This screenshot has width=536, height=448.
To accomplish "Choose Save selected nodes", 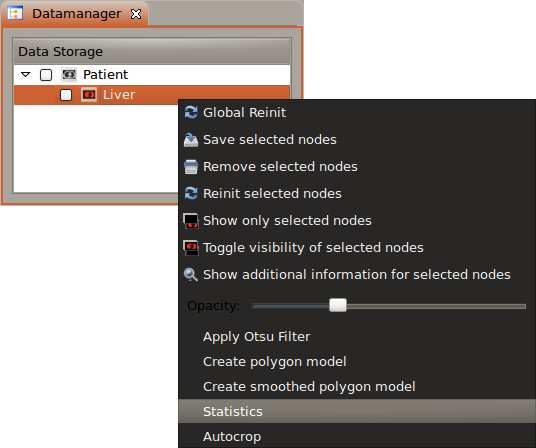I will (357, 139).
